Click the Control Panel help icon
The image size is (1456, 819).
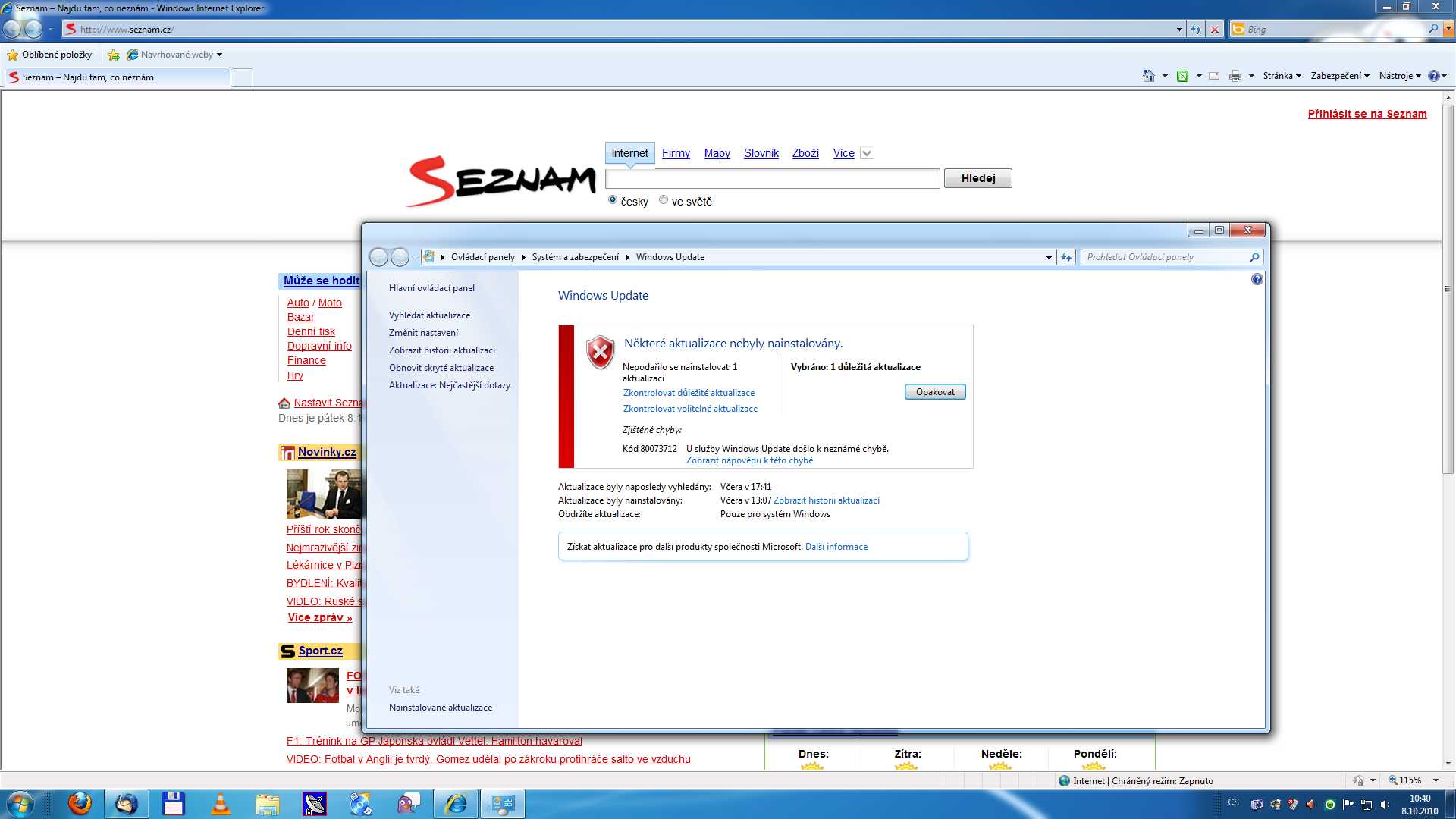coord(1257,279)
